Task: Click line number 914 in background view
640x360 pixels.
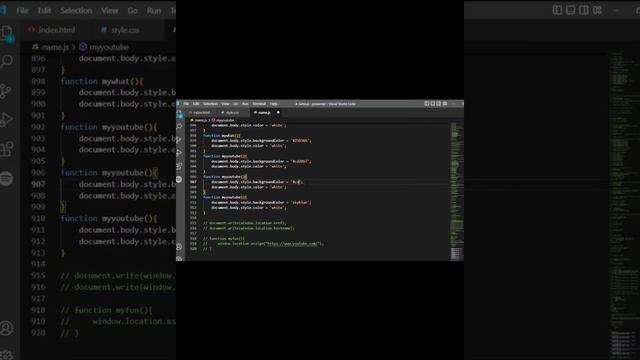Action: 38,264
